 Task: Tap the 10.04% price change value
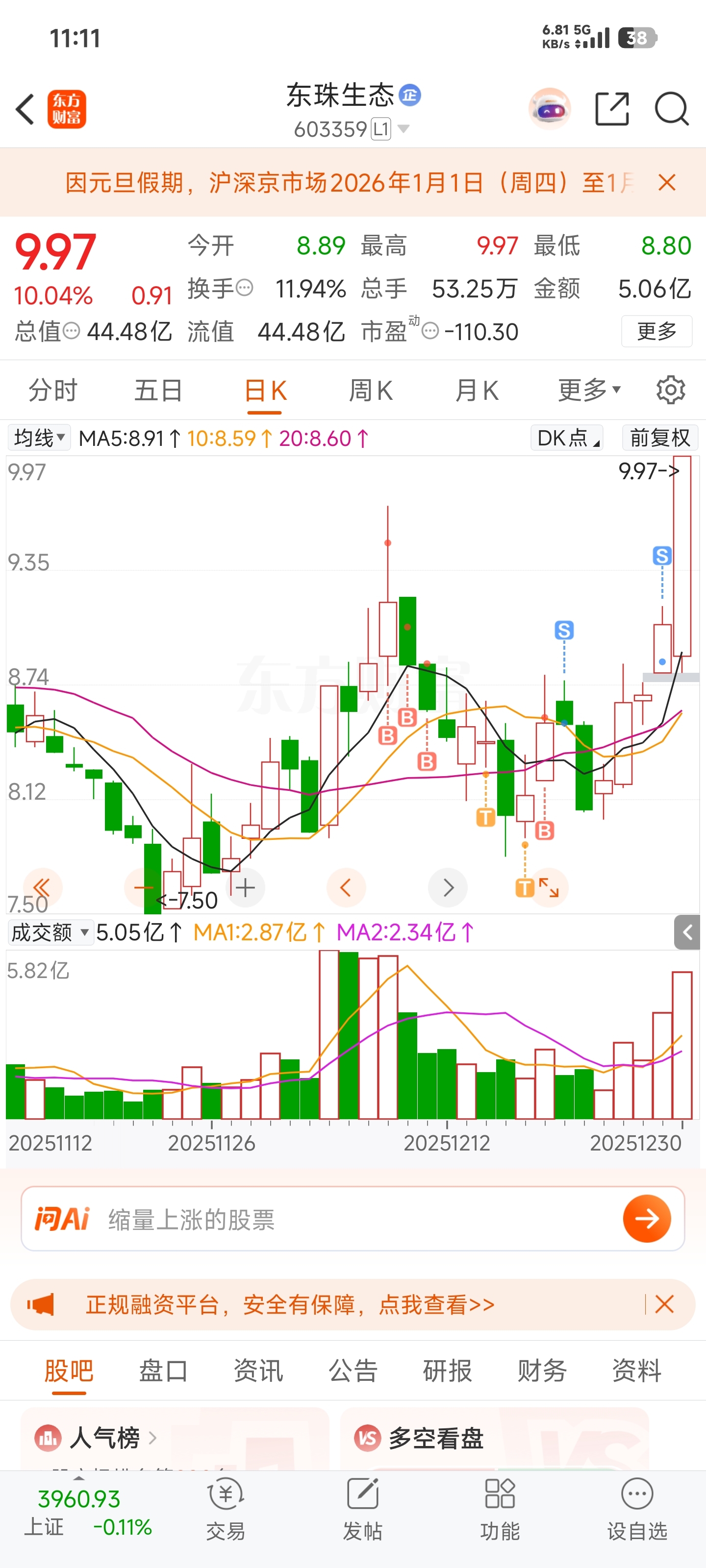[x=53, y=296]
